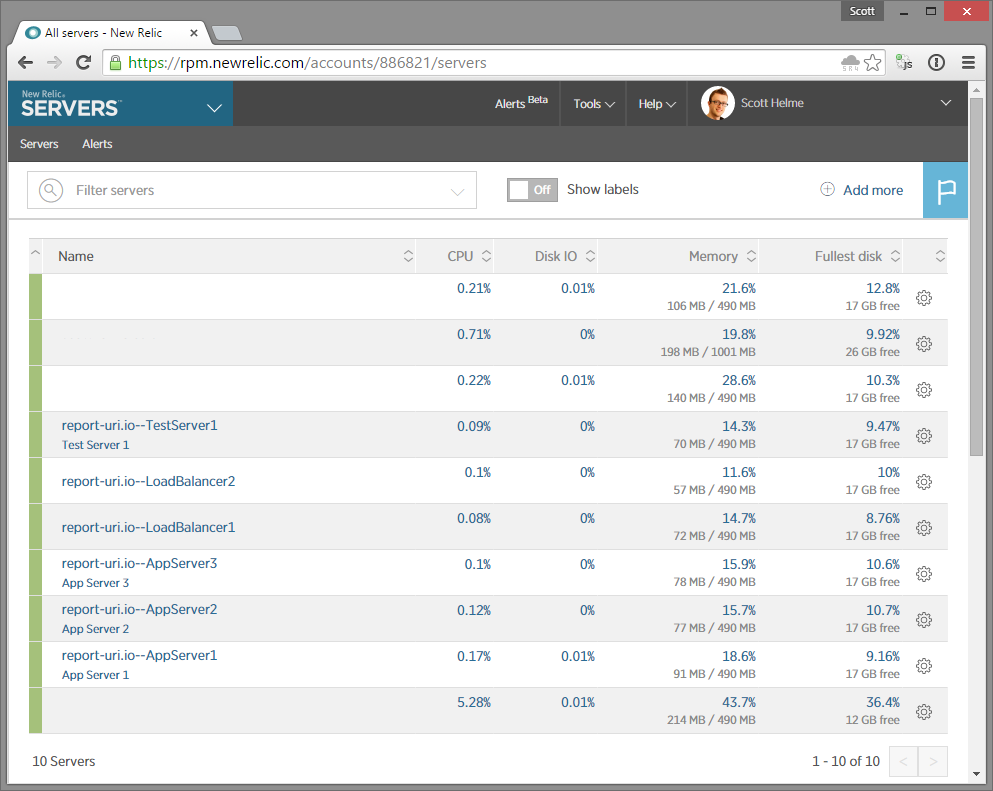The height and width of the screenshot is (791, 993).
Task: Toggle the Show labels switch on
Action: 532,190
